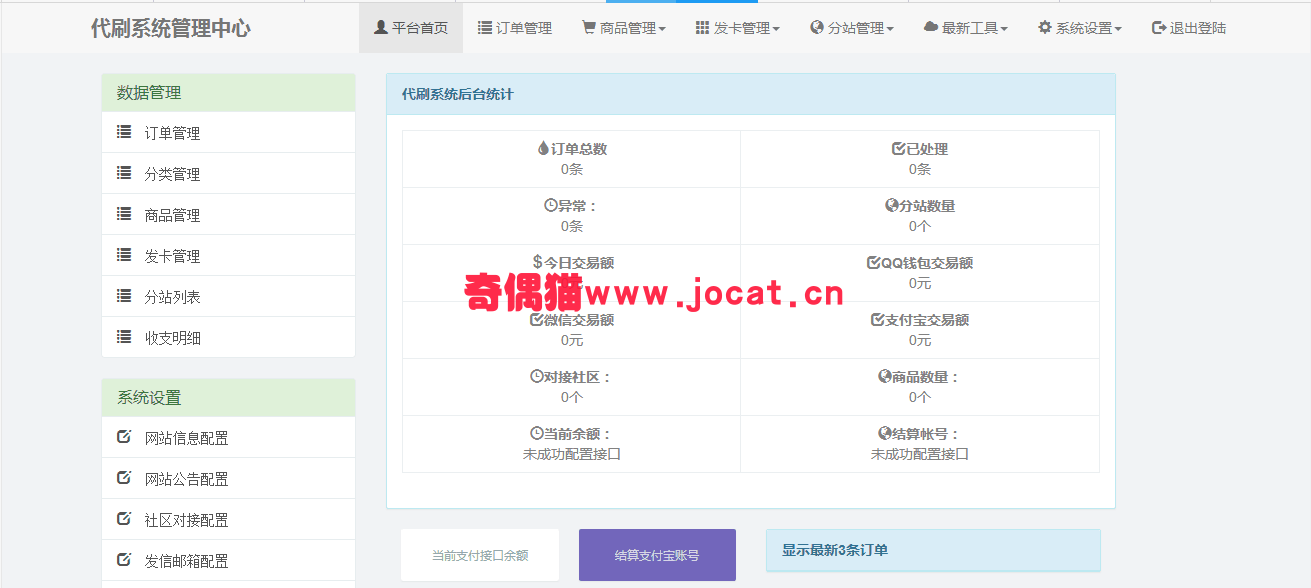Expand the 系统设置 dropdown in navbar
The image size is (1311, 588).
tap(1080, 28)
